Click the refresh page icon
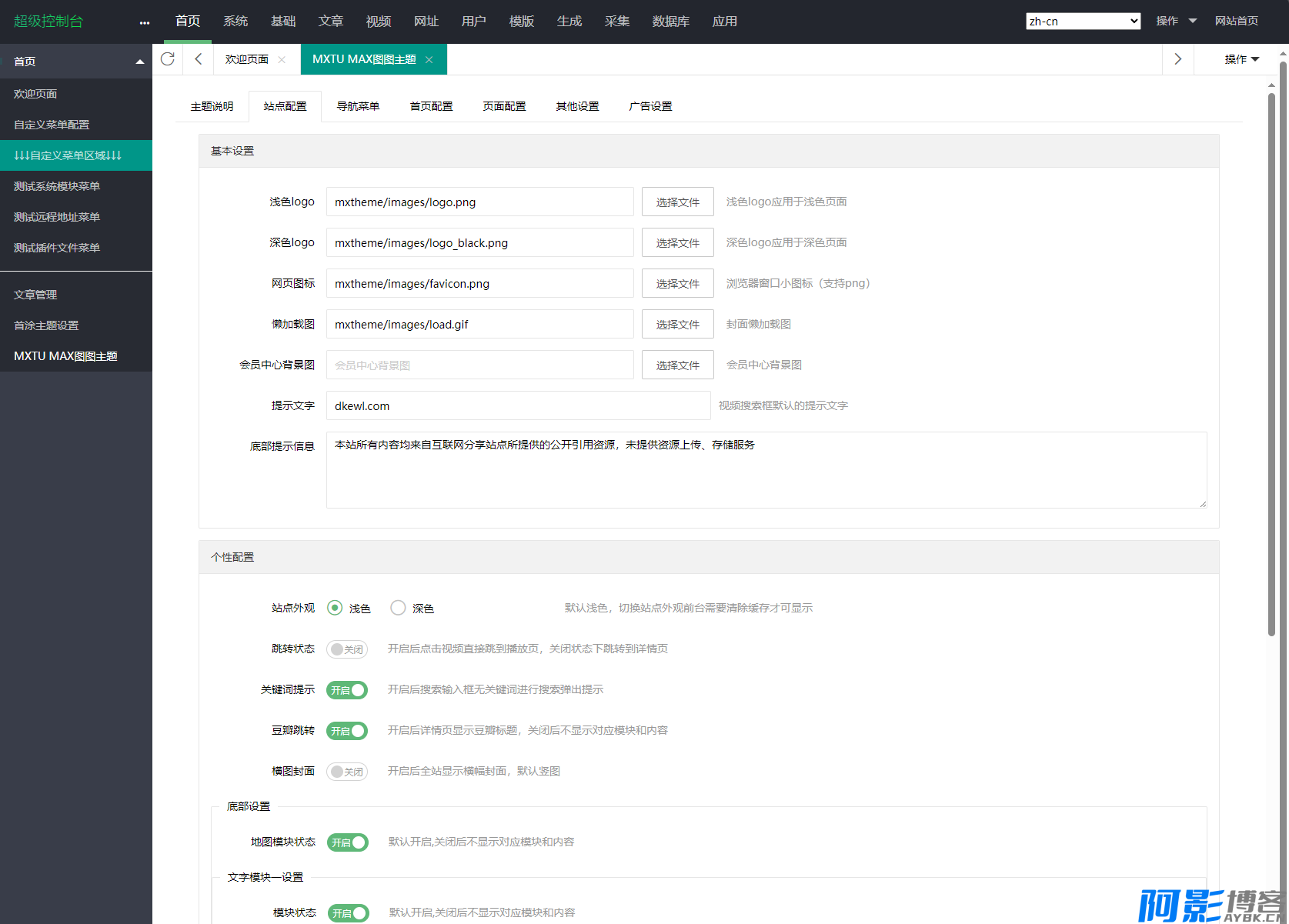 click(168, 59)
